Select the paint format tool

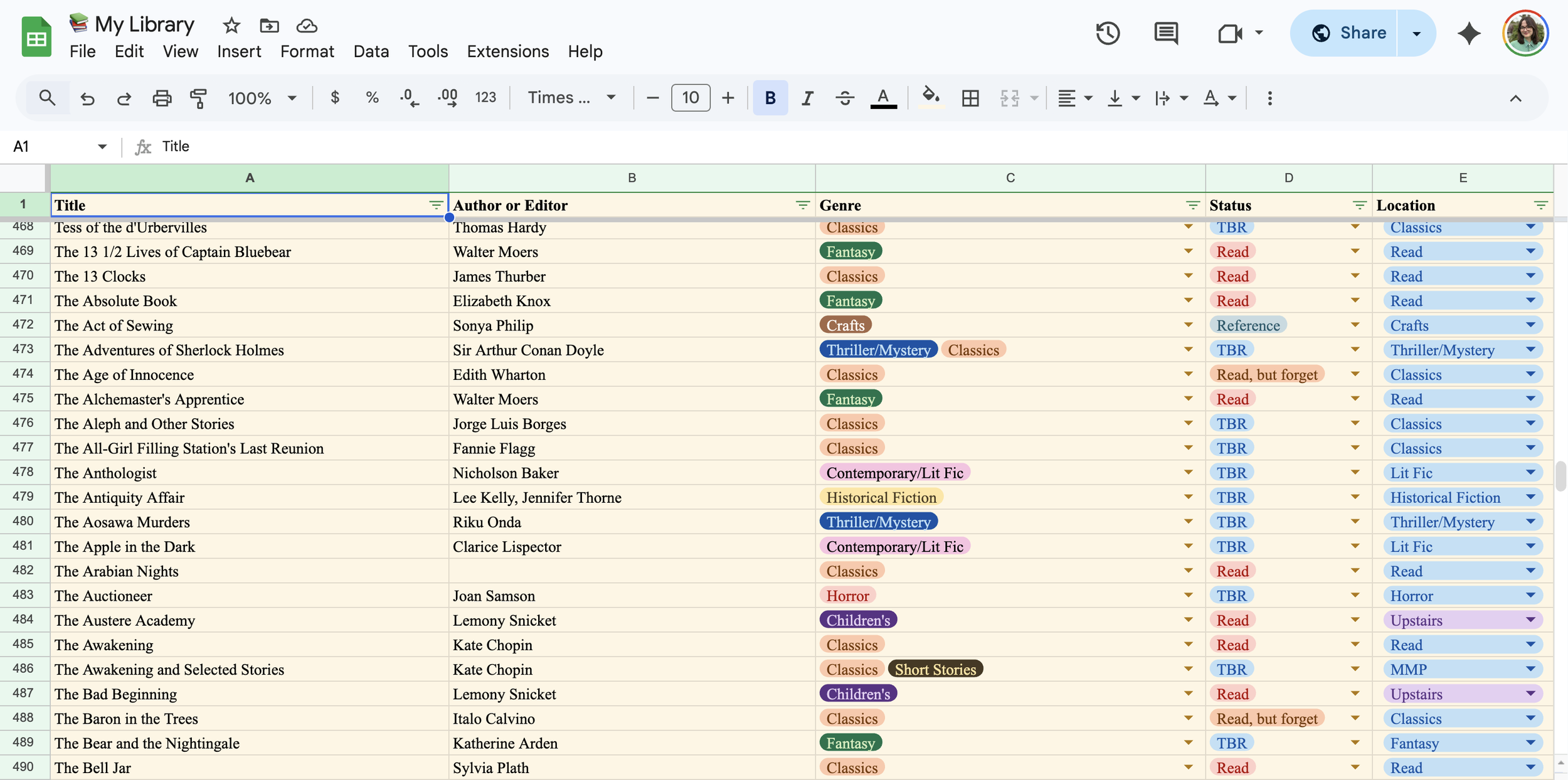pos(198,98)
